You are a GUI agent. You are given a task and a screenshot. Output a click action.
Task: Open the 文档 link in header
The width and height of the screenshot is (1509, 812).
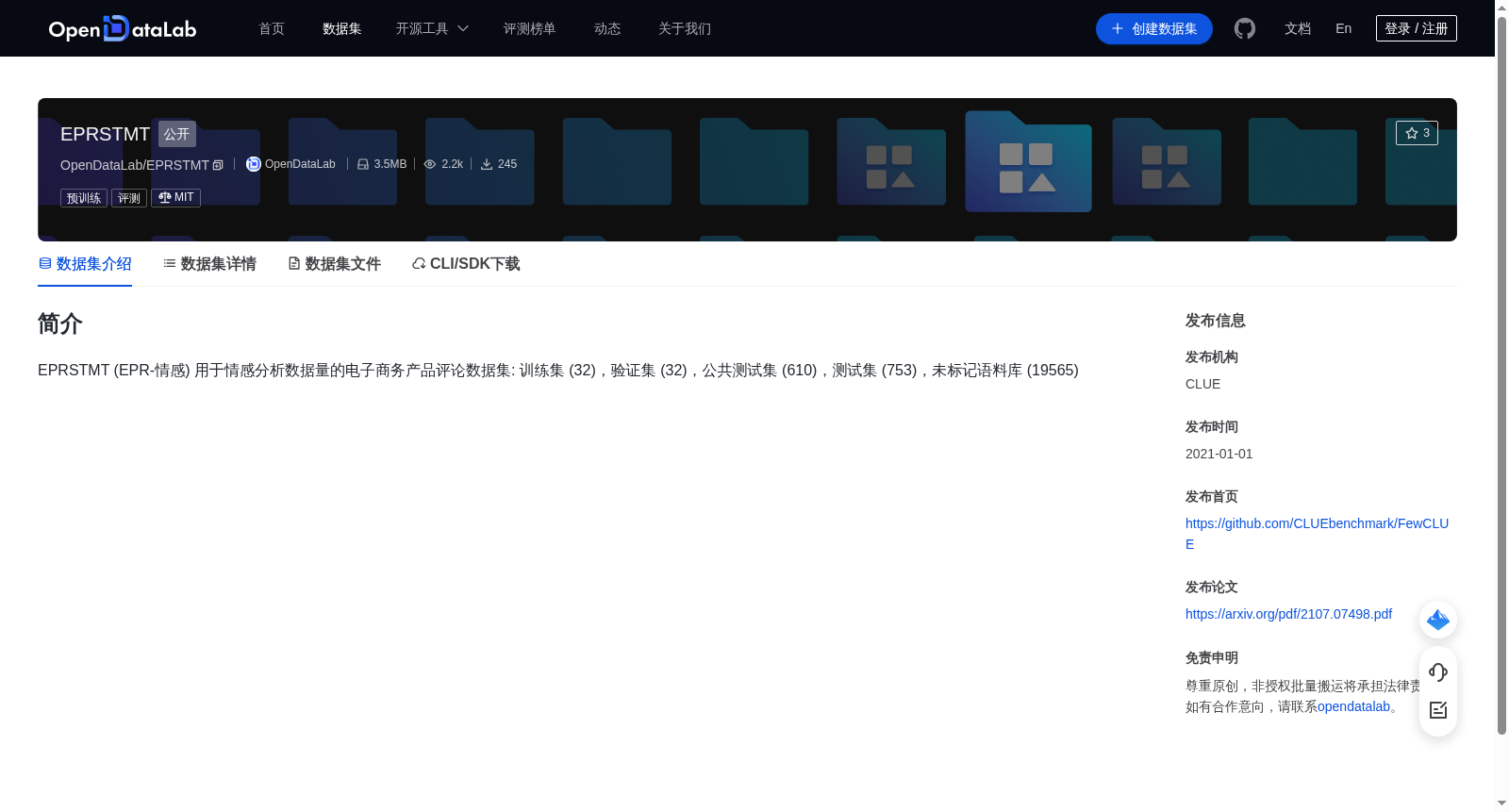tap(1298, 28)
